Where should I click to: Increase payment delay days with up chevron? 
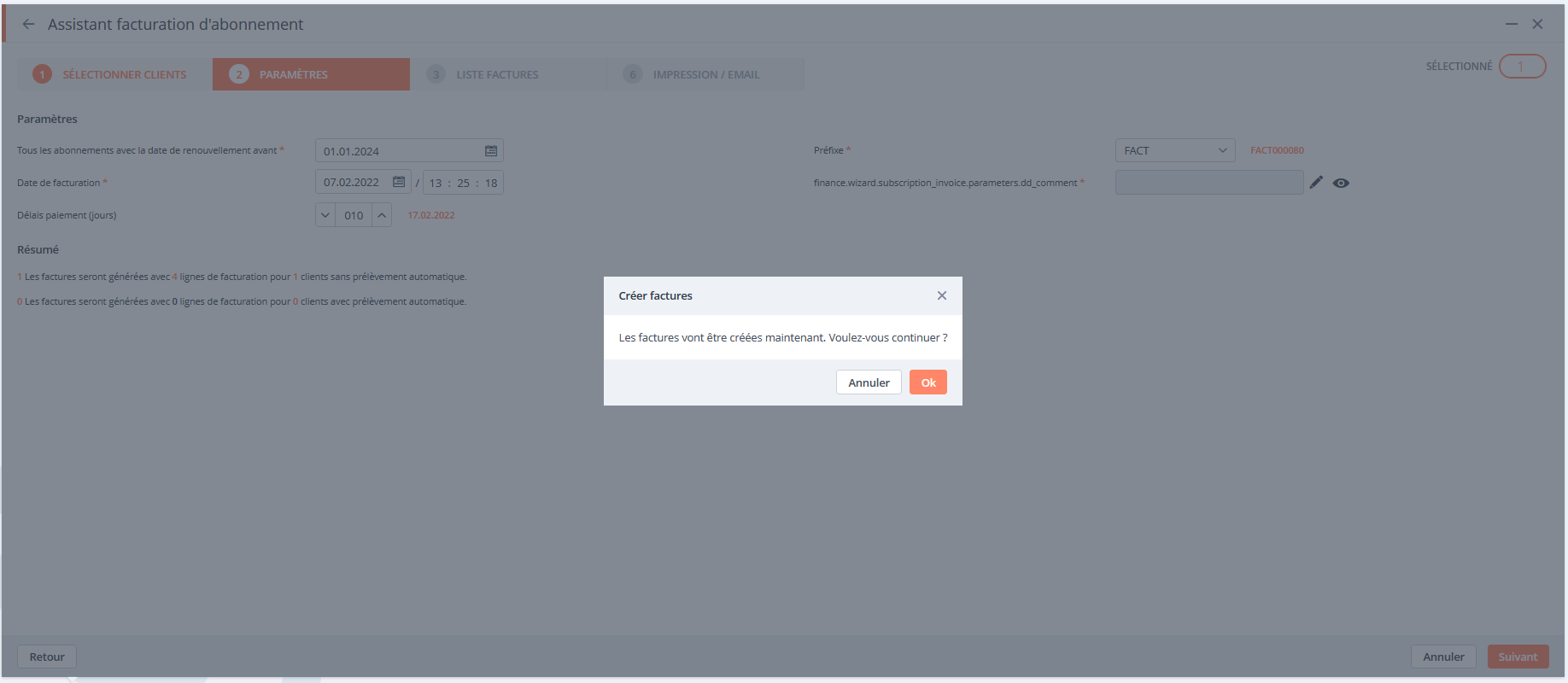[x=382, y=215]
